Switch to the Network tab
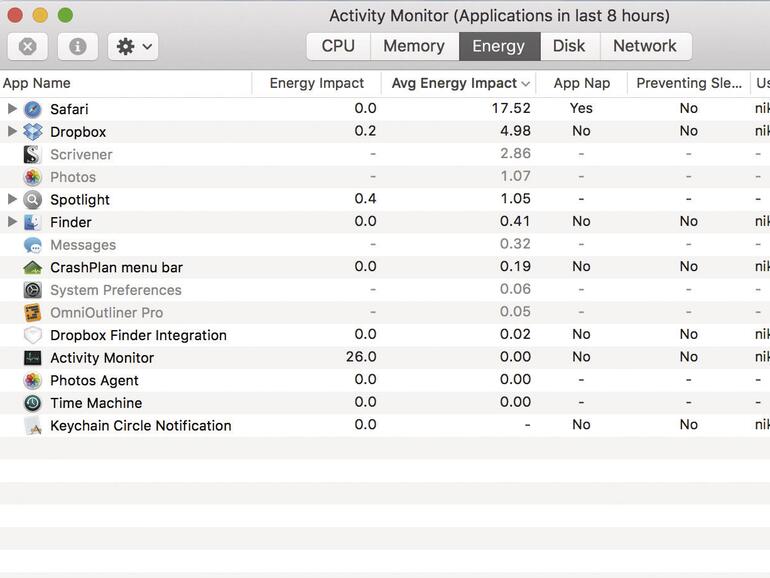Viewport: 770px width, 578px height. (646, 46)
